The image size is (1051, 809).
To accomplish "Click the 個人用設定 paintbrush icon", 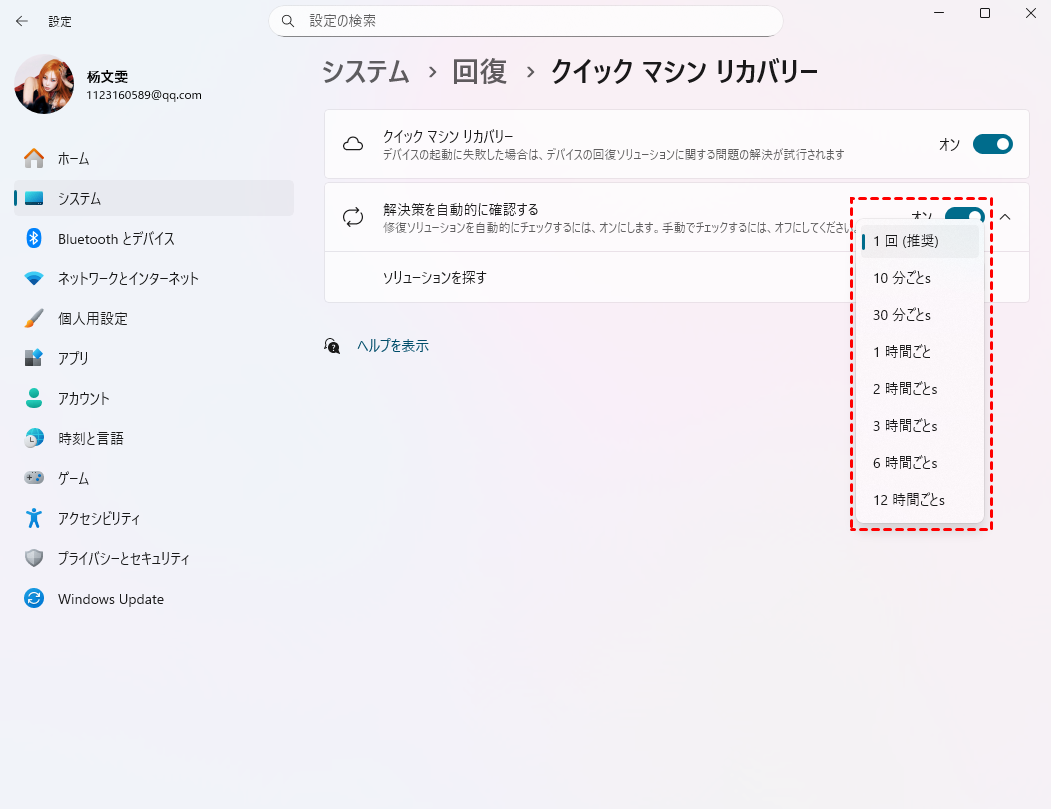I will coord(34,318).
